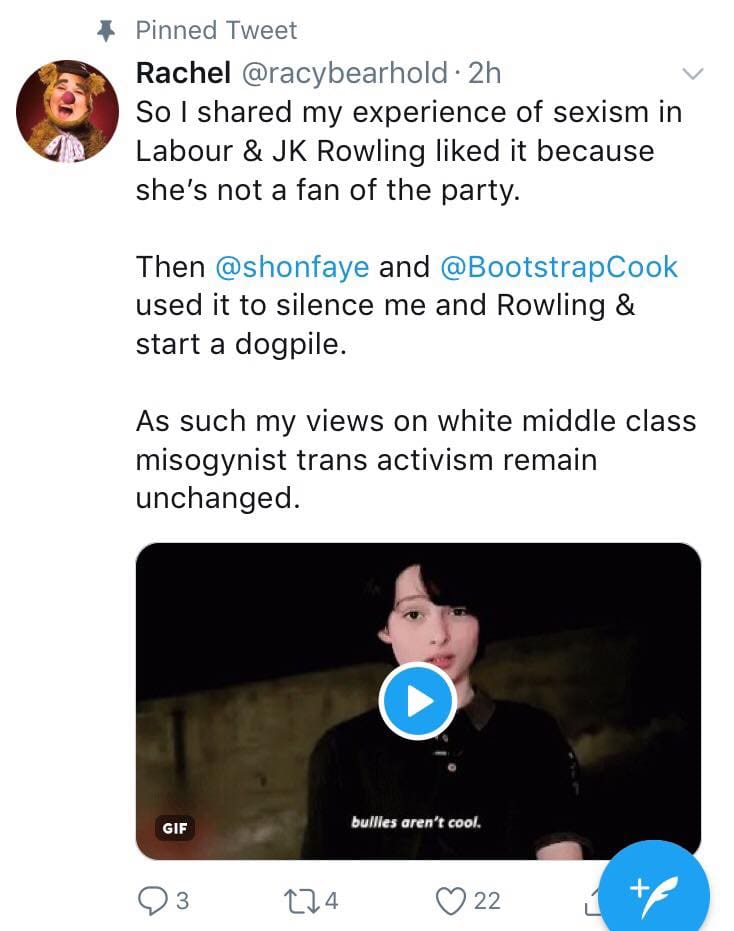Tap the reply speech bubble icon
Screen dimensions: 734x931
pos(151,900)
